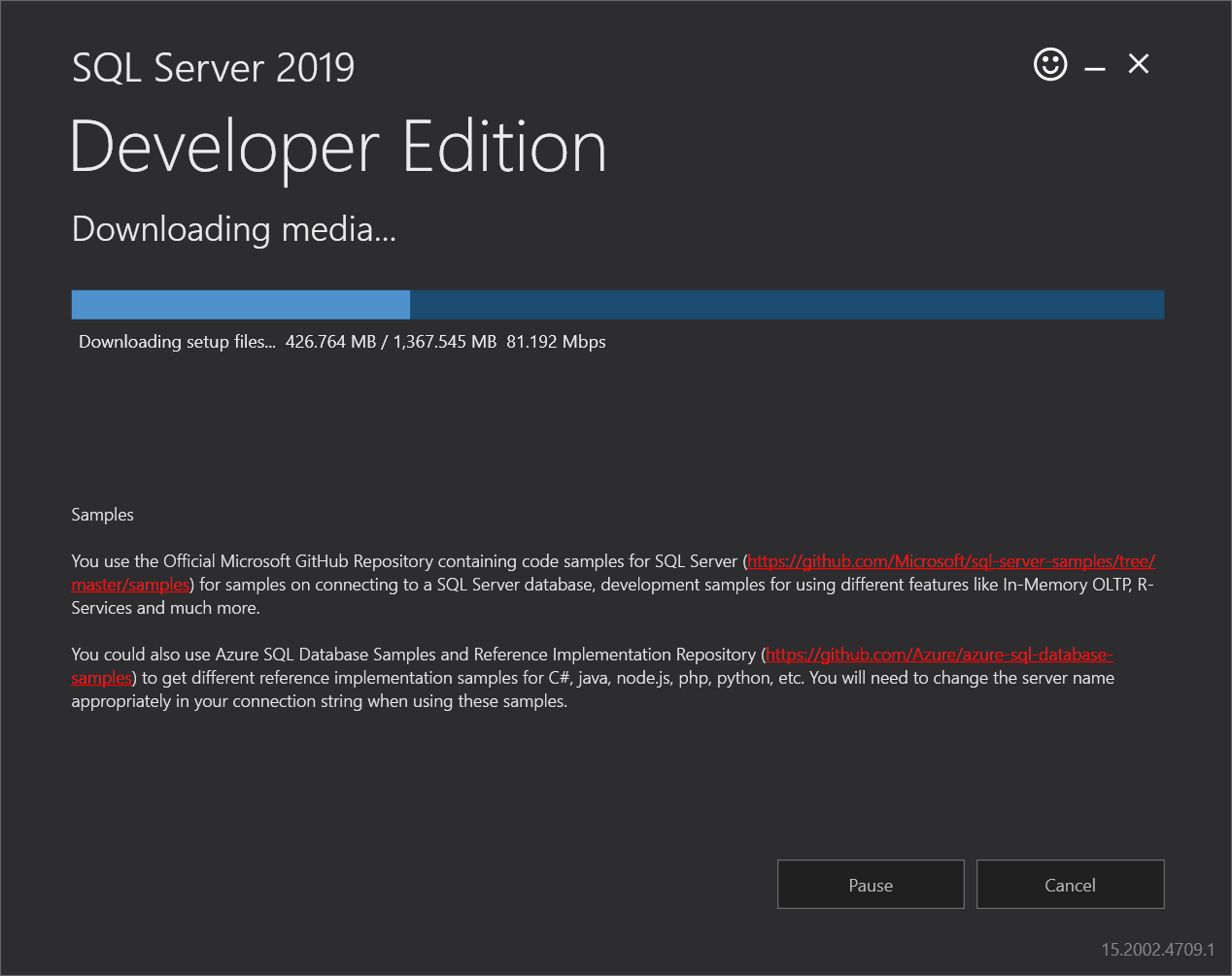1232x976 pixels.
Task: Select the Samples section heading
Action: 101,515
